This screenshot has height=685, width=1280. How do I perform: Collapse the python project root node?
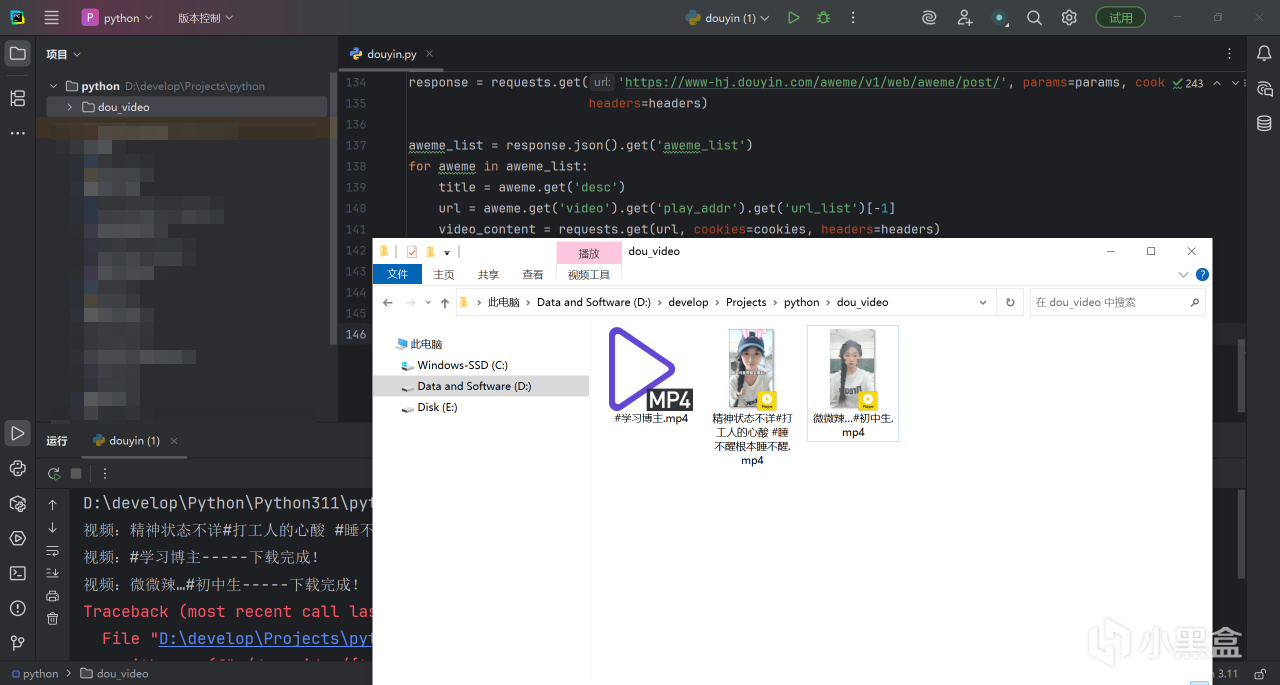[x=54, y=86]
